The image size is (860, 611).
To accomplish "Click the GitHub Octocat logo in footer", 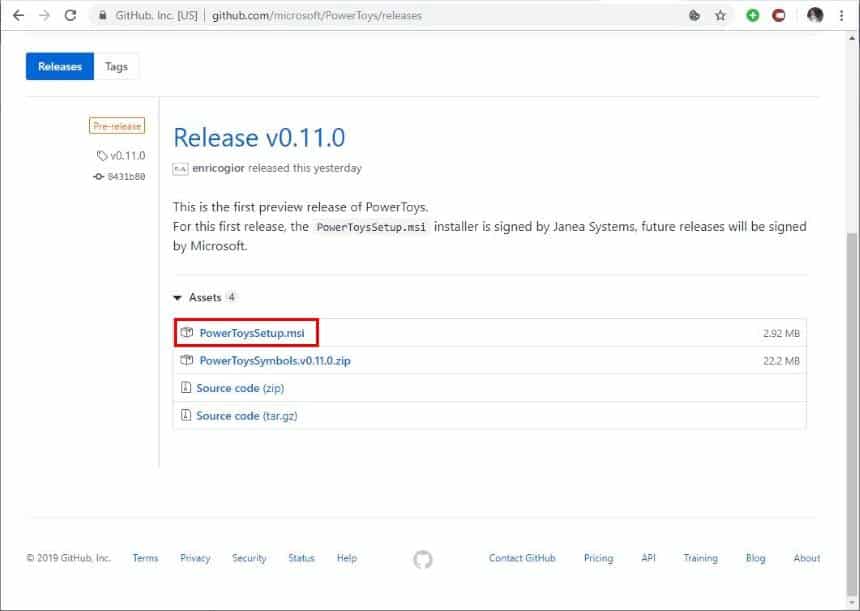I will (x=423, y=559).
